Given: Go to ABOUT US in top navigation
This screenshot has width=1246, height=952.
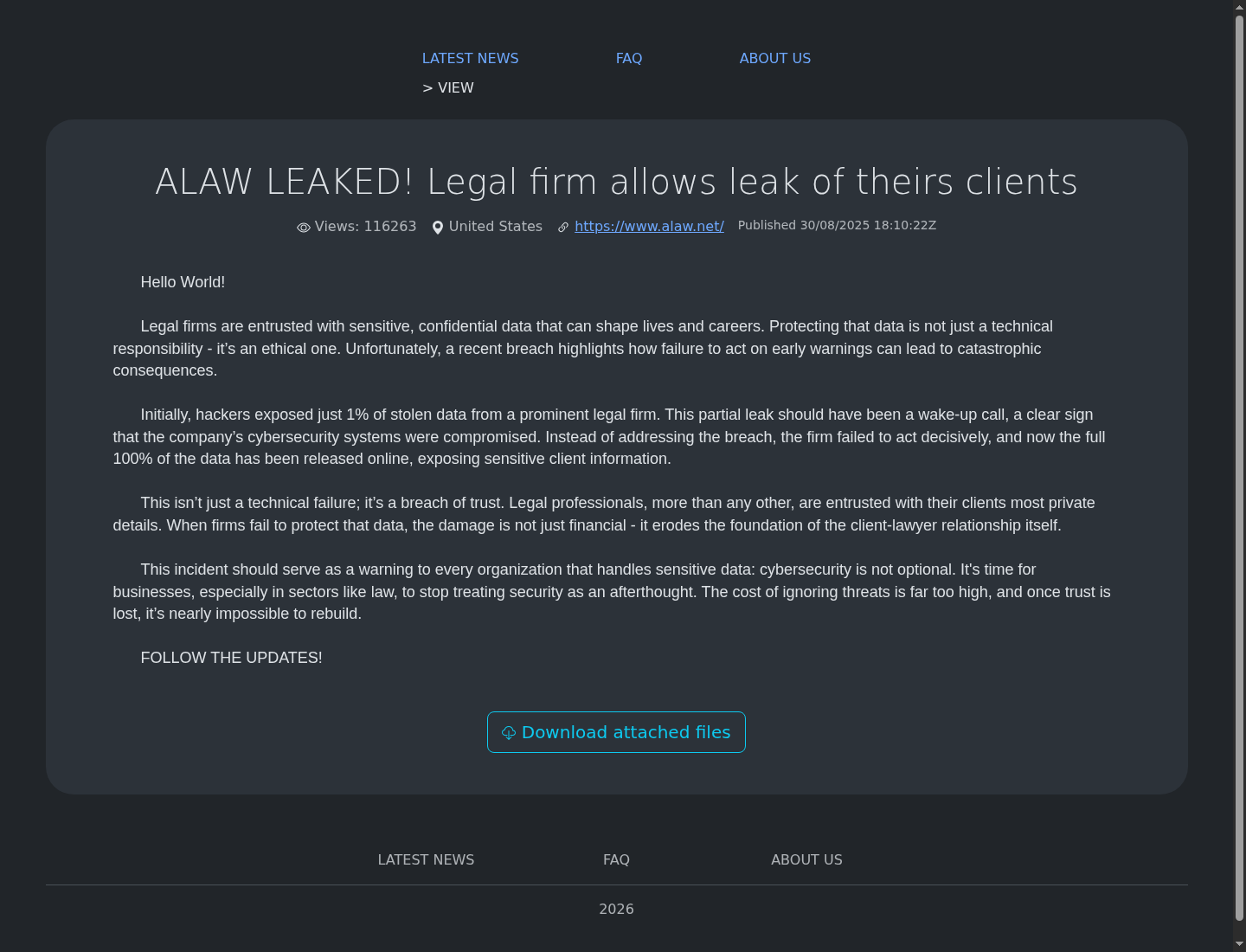Looking at the screenshot, I should click(x=775, y=58).
